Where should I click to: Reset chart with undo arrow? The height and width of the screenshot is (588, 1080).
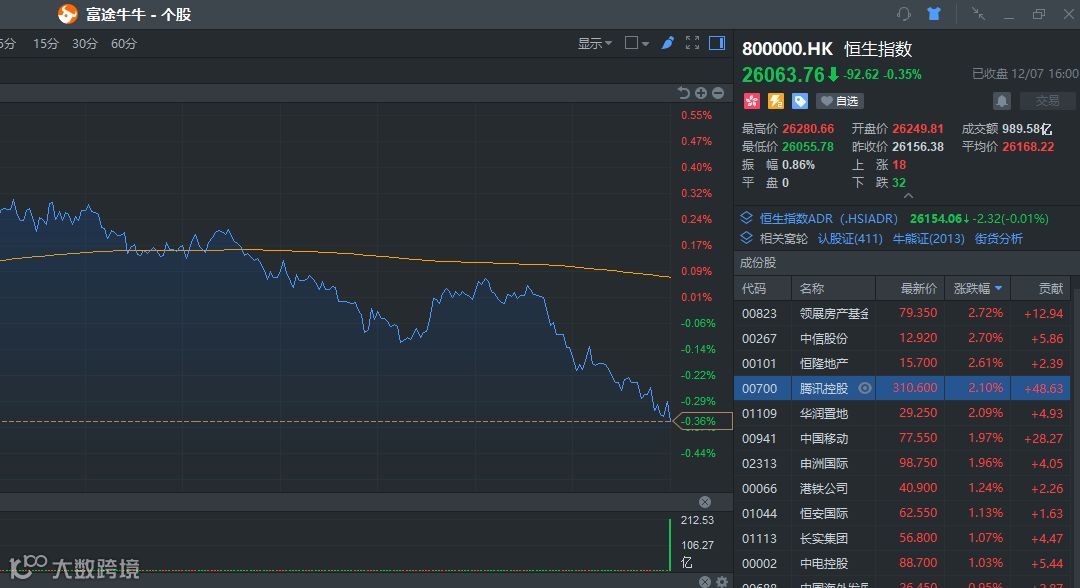point(683,93)
